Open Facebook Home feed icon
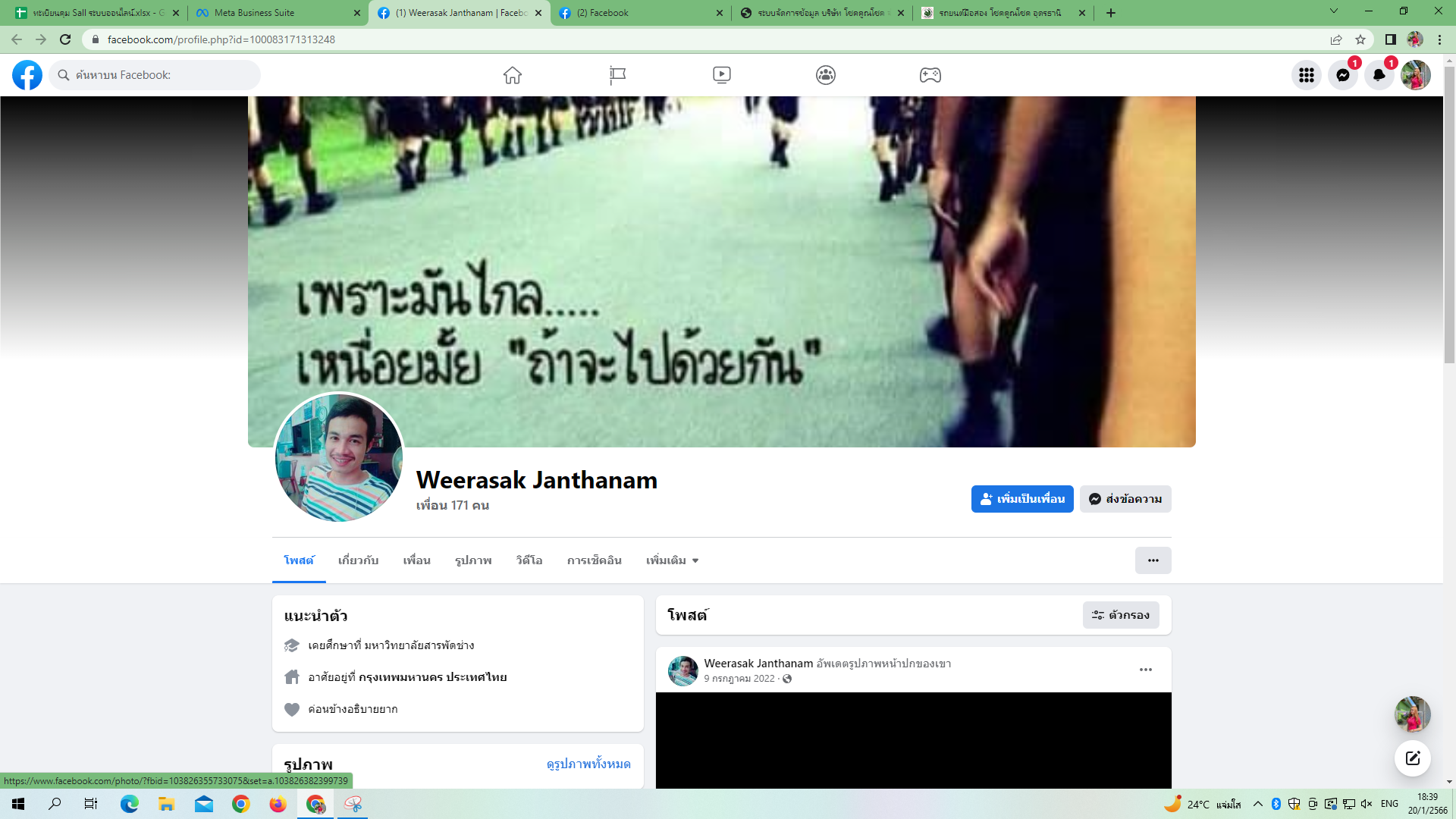This screenshot has height=819, width=1456. pyautogui.click(x=513, y=75)
